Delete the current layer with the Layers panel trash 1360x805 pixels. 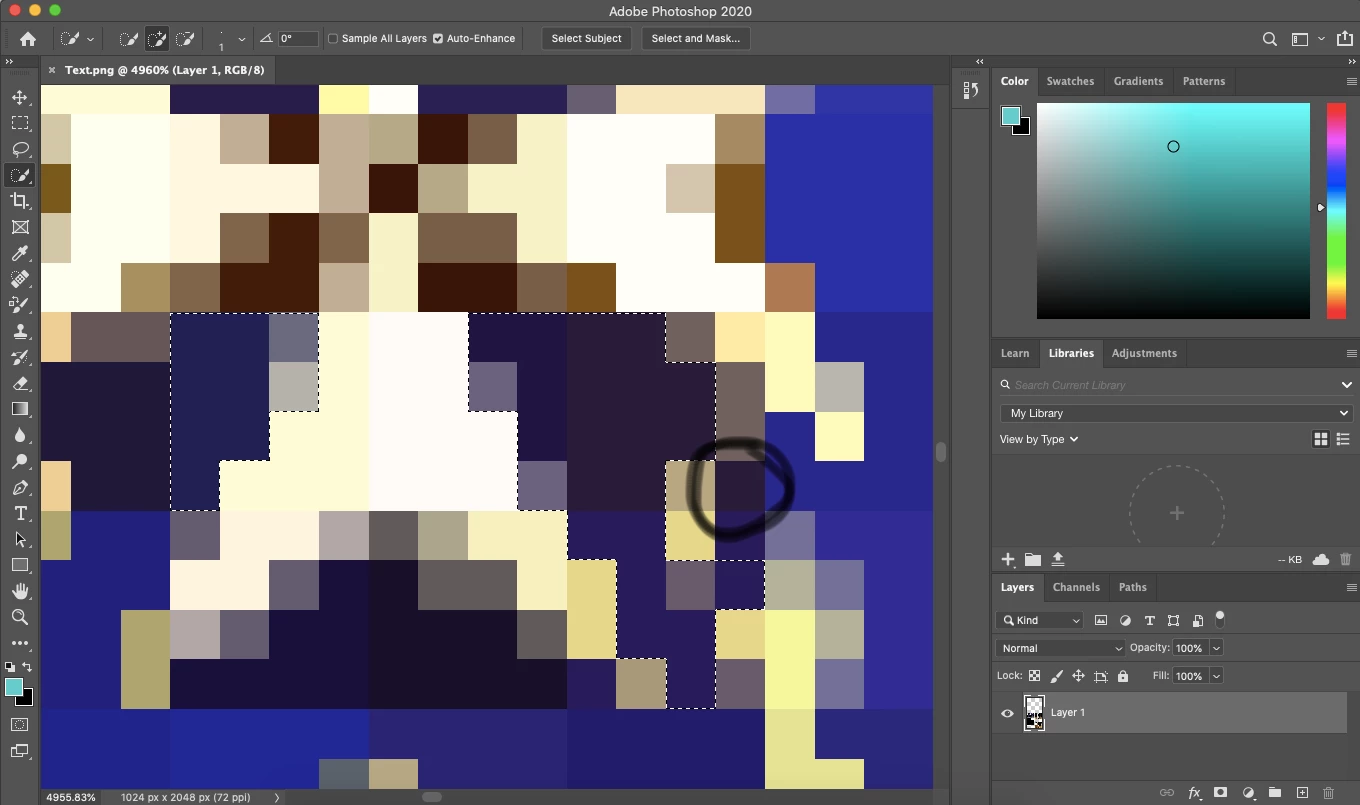(x=1328, y=793)
